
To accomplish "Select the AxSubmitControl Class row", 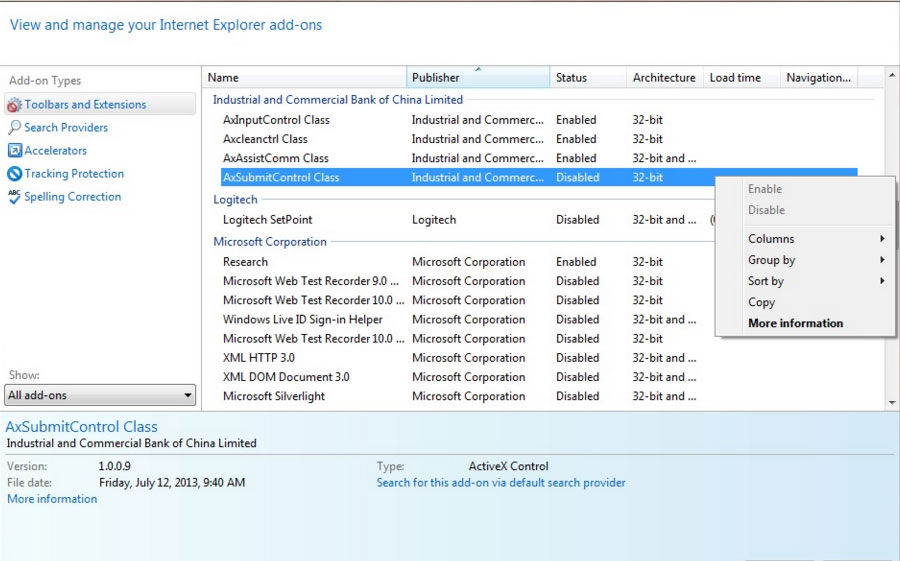I will (x=540, y=177).
